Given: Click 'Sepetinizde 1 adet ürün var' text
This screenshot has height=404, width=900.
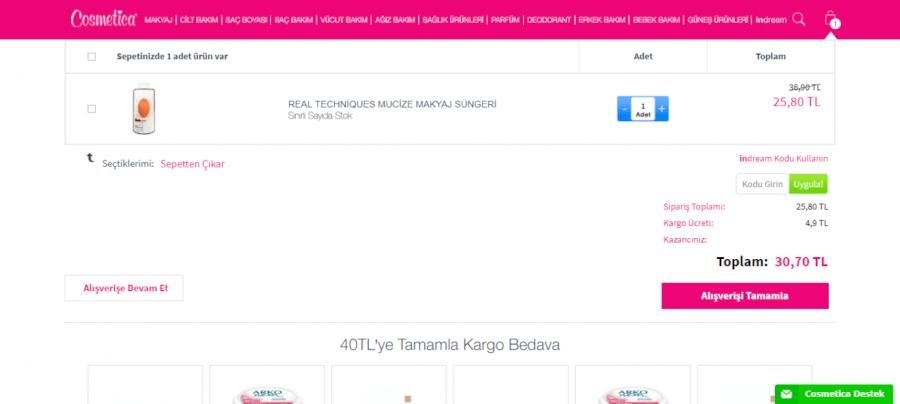Looking at the screenshot, I should [173, 57].
